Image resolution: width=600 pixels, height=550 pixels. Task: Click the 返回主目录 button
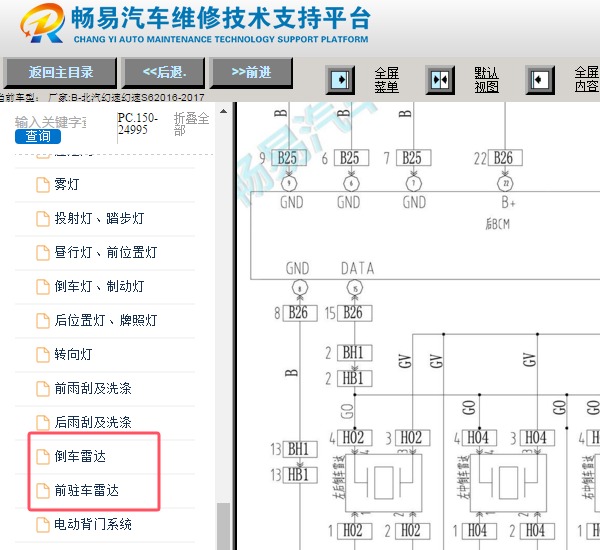(60, 72)
